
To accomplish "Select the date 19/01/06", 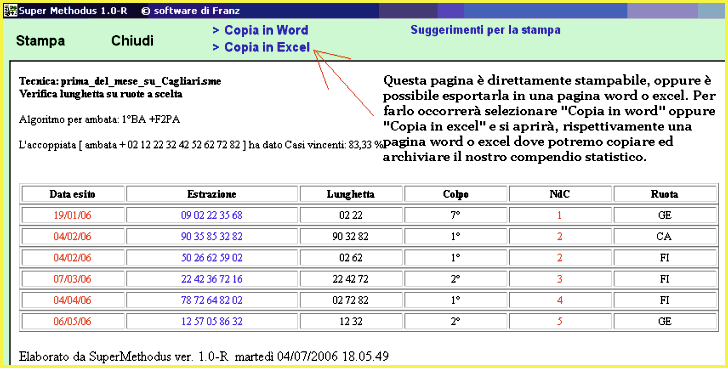I will coord(72,215).
